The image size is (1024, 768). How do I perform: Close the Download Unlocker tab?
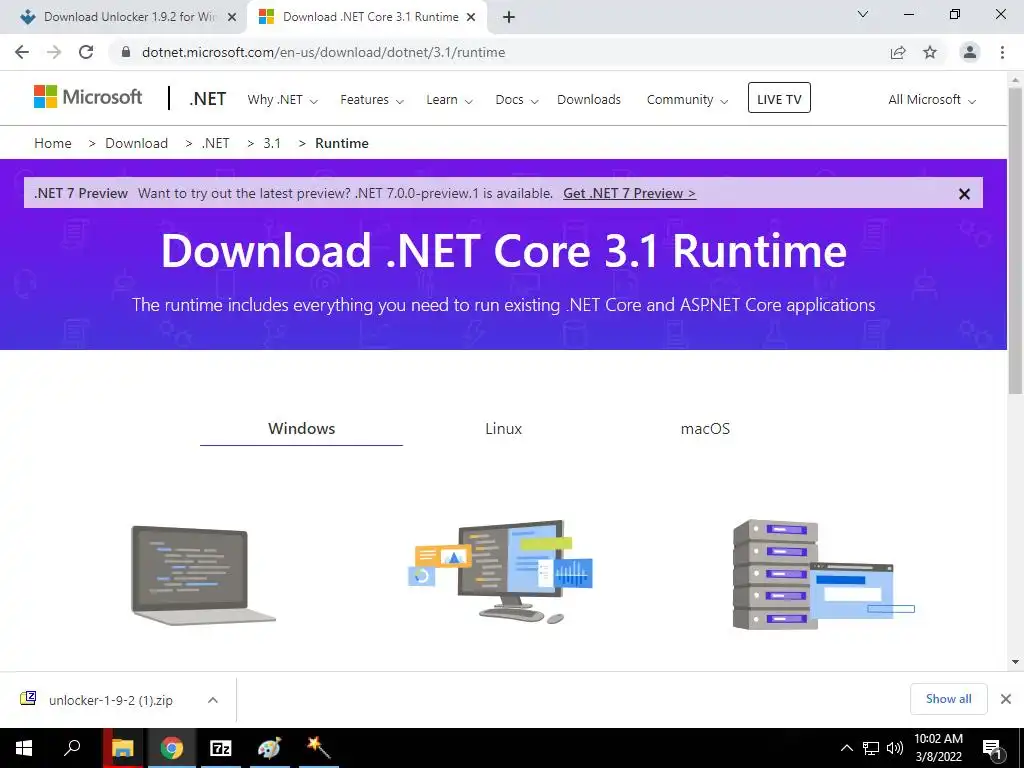[232, 17]
